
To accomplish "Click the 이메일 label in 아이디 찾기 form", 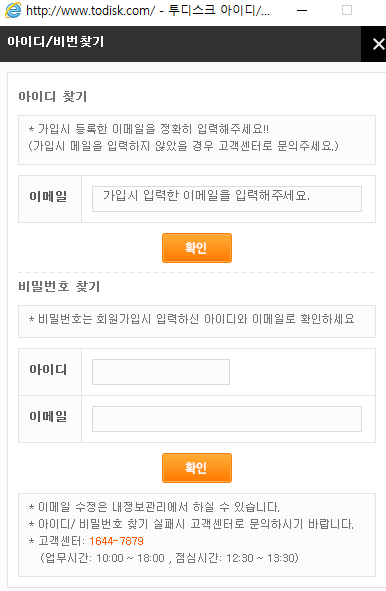I will 48,196.
